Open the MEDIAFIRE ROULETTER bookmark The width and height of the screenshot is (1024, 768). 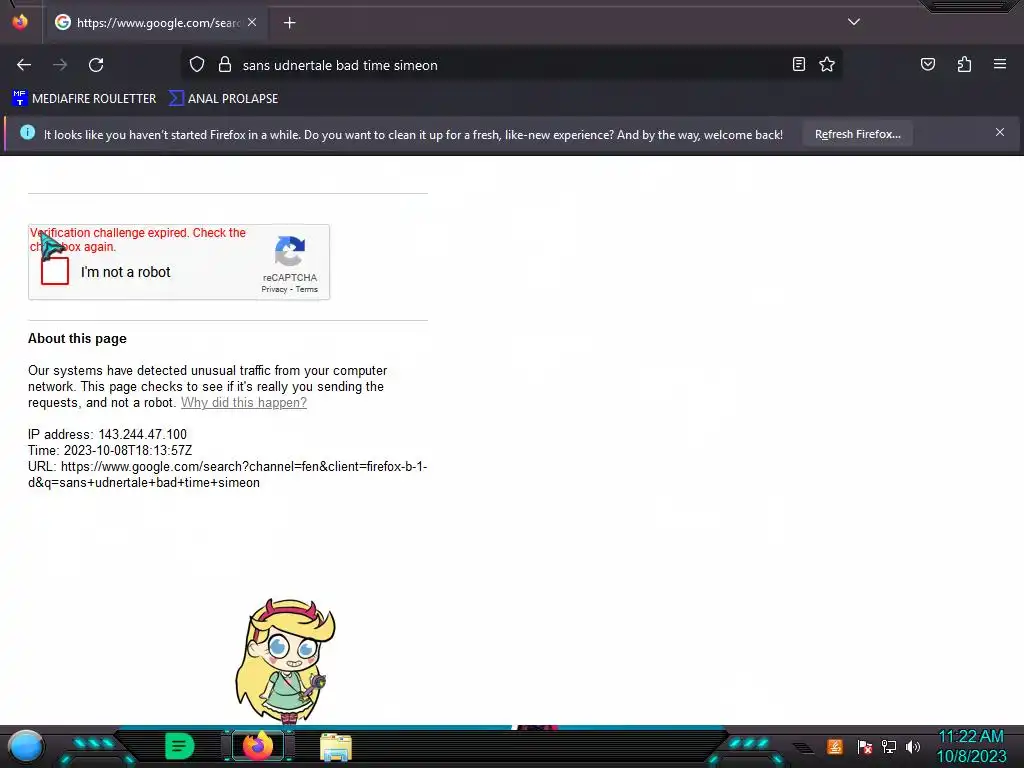pos(84,99)
